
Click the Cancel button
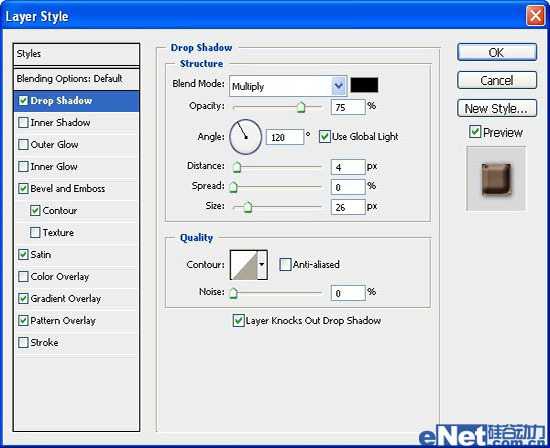click(497, 81)
